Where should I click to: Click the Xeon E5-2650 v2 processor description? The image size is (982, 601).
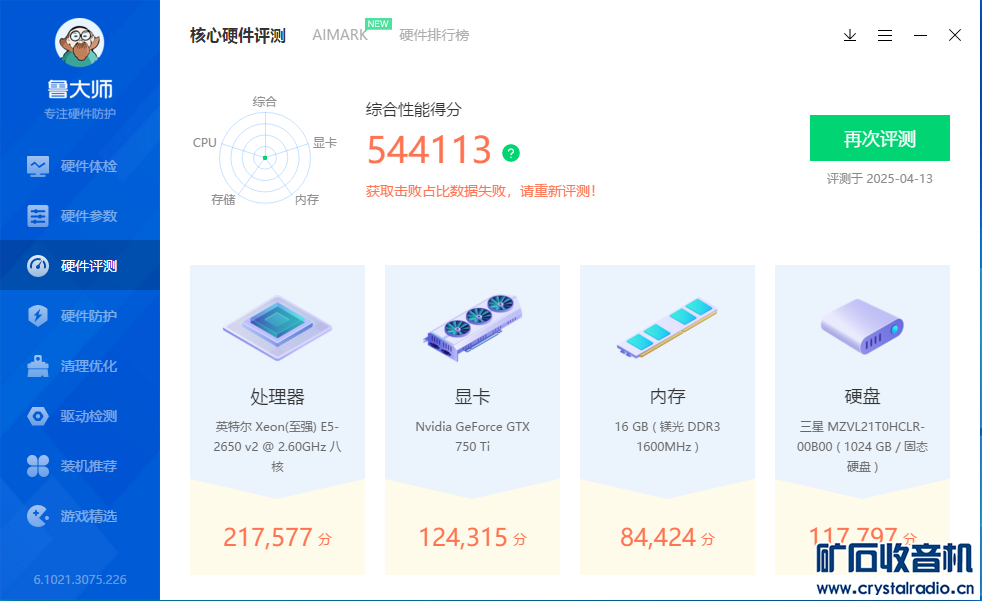(x=277, y=446)
